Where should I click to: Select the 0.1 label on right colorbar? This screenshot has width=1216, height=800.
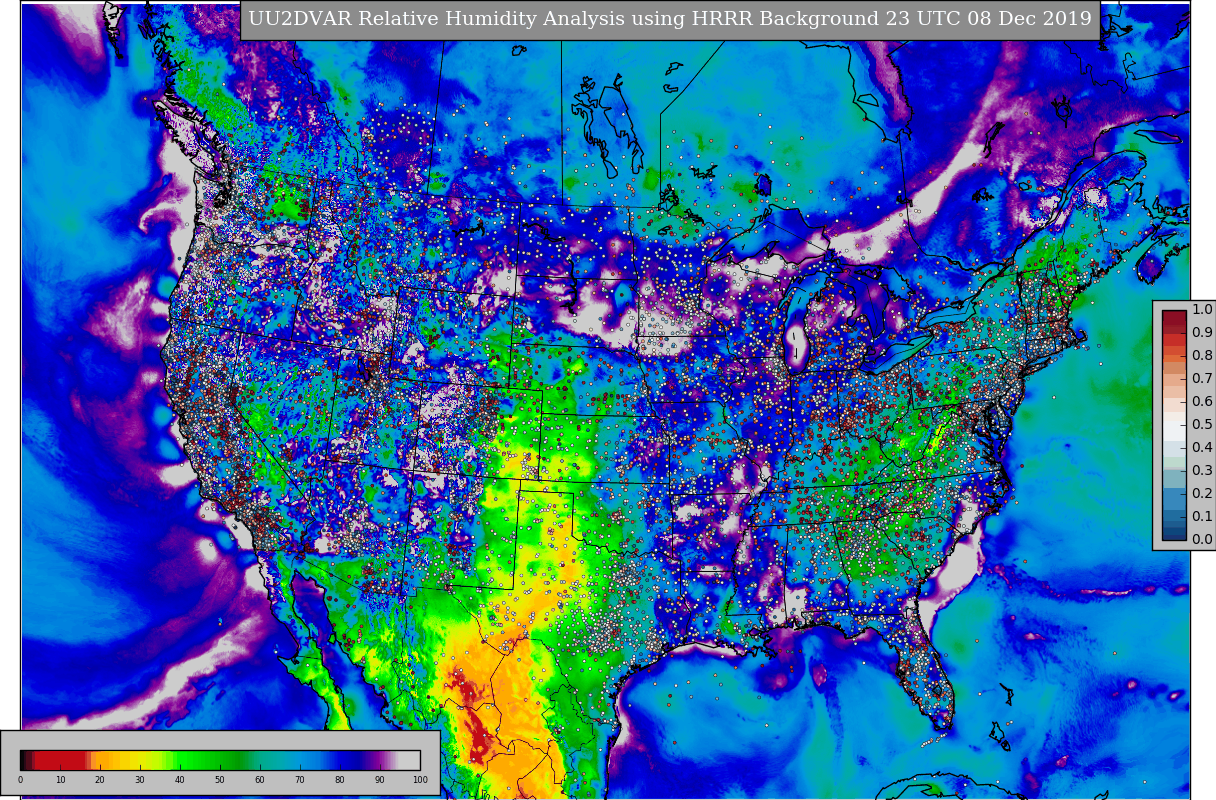click(1202, 517)
